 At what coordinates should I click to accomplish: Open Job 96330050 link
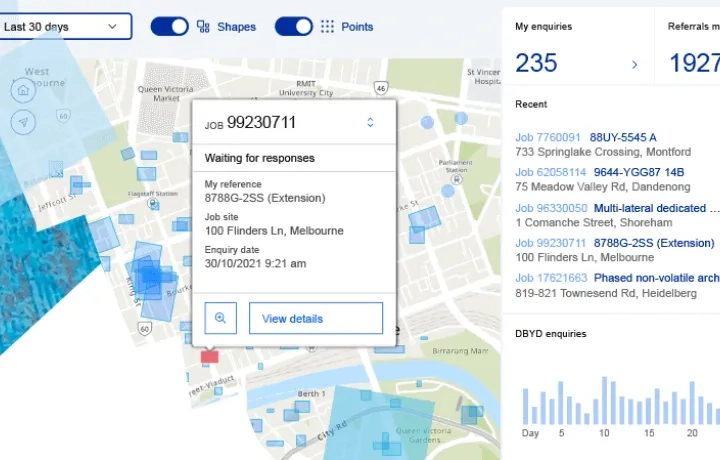[x=550, y=208]
